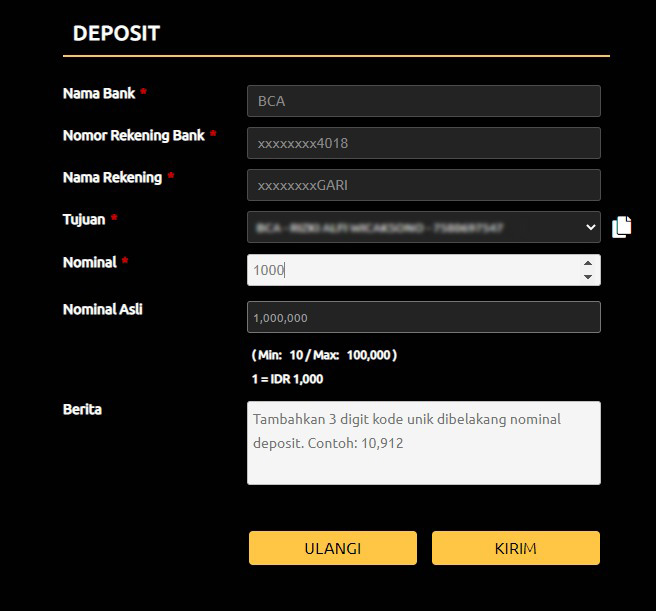Click the Tujuan field label
656x611 pixels.
(84, 219)
